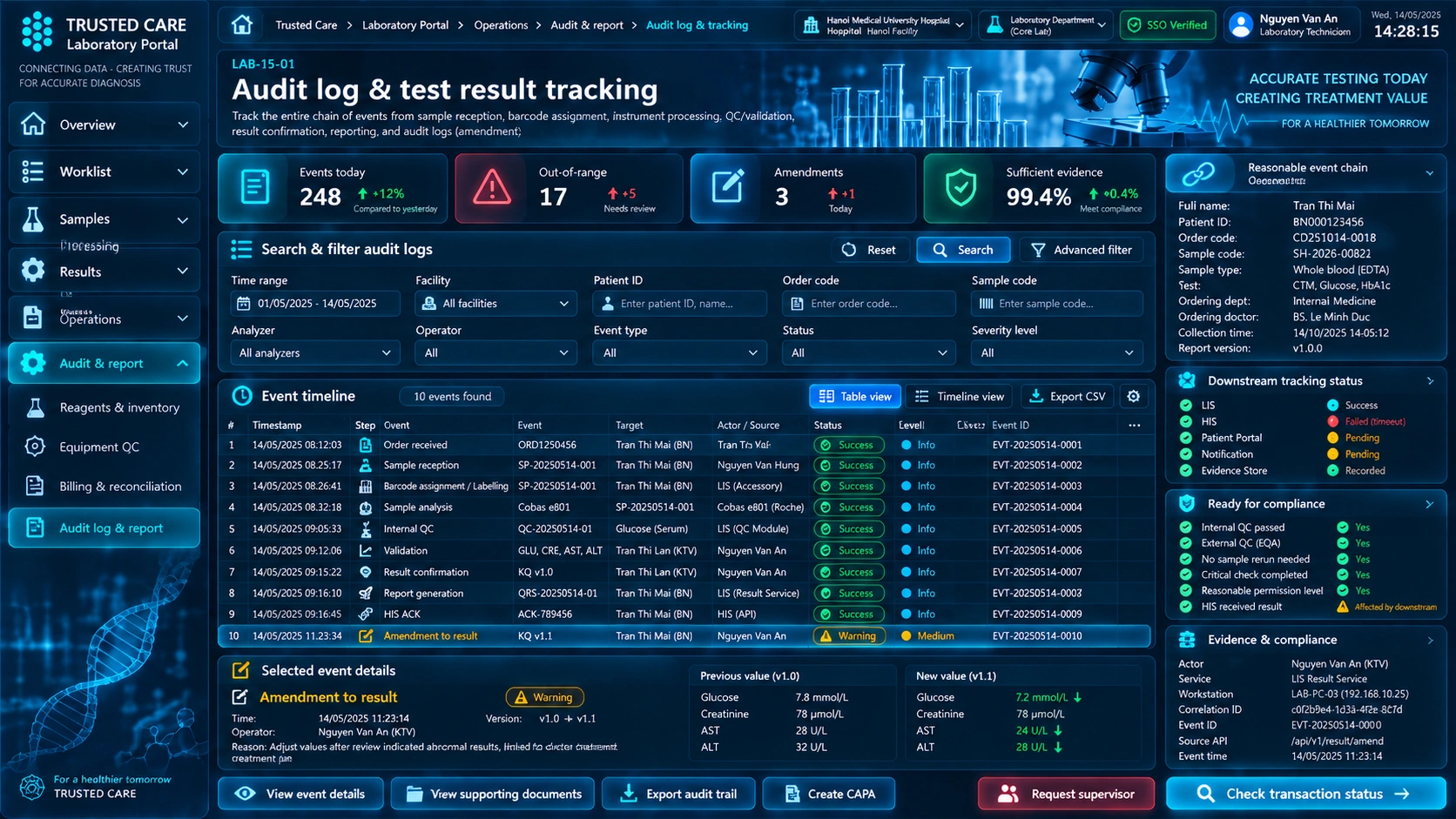This screenshot has height=819, width=1456.
Task: Click the Sufficient evidence shield icon
Action: 961,188
